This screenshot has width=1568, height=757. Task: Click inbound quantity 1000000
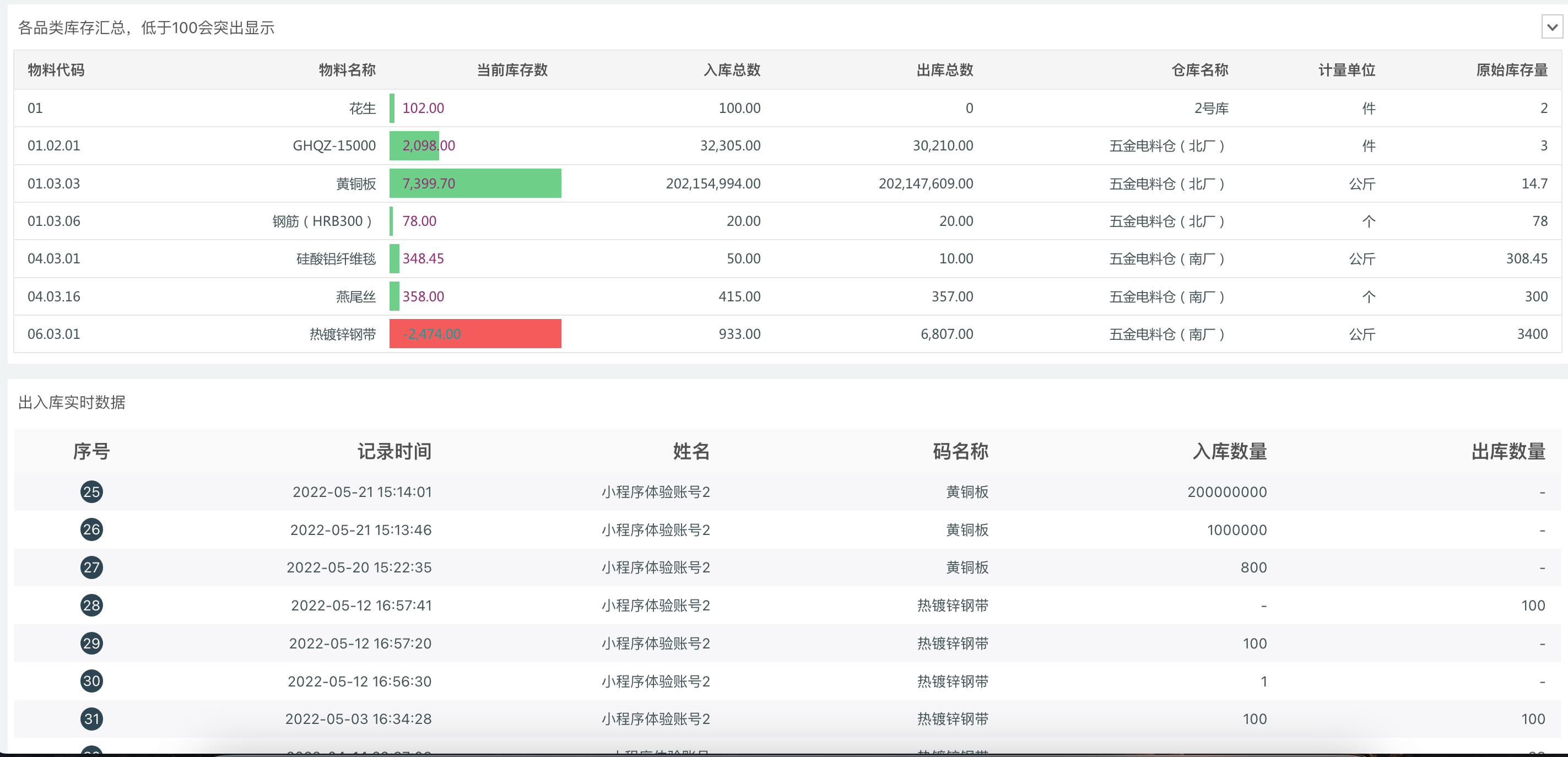1237,529
